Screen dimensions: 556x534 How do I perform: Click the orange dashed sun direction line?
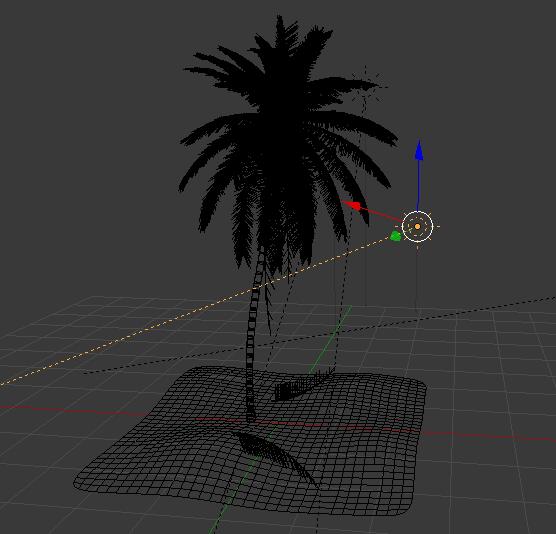click(142, 330)
